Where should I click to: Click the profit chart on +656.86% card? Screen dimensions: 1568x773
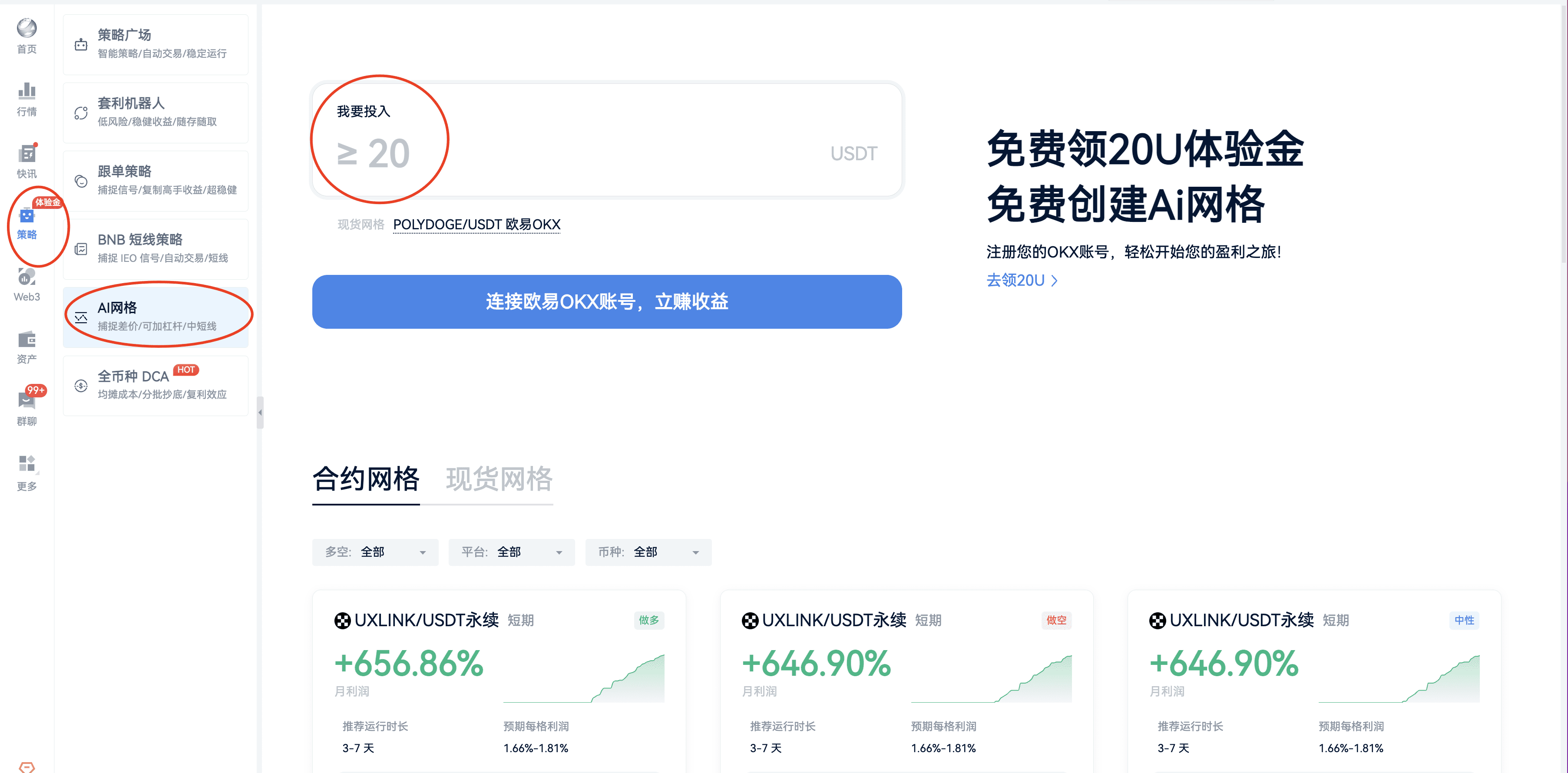(584, 678)
